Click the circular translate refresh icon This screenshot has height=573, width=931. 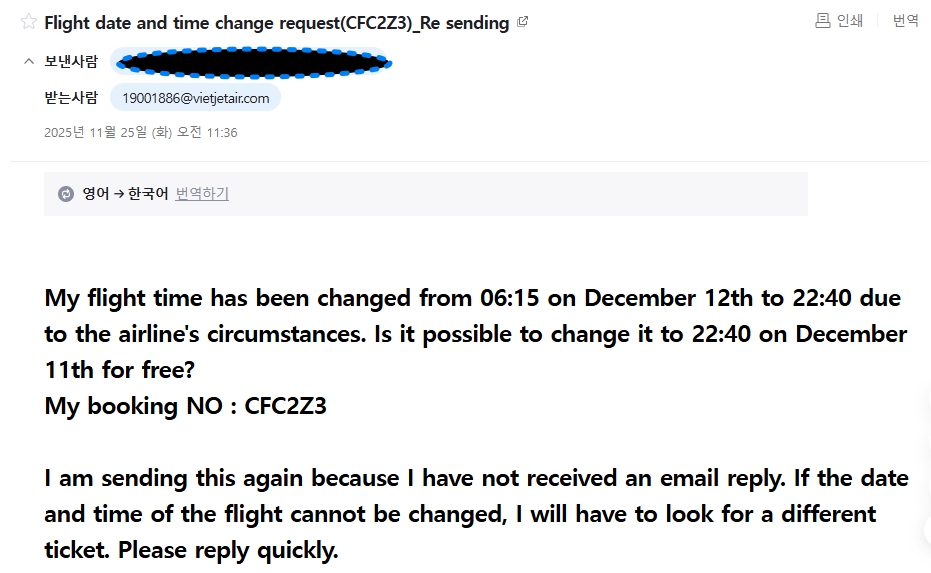(x=66, y=194)
